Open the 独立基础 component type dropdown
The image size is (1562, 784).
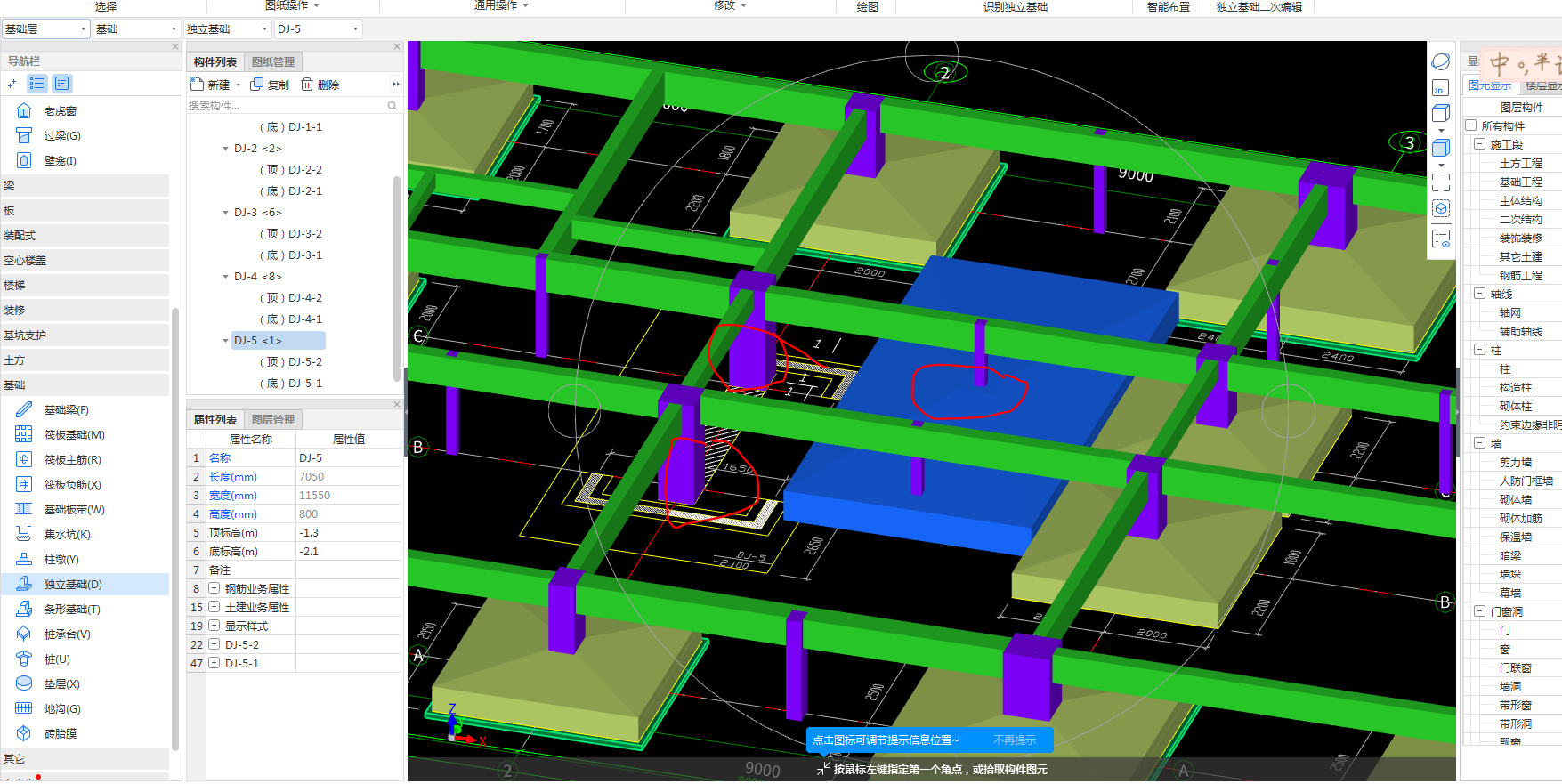point(227,29)
